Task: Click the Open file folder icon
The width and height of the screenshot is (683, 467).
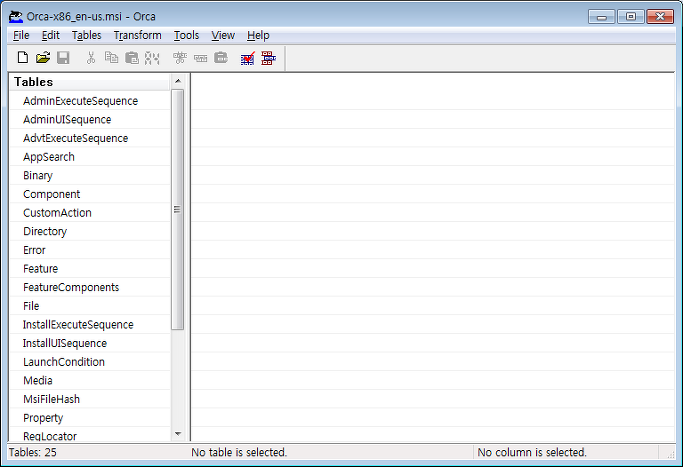Action: point(43,58)
